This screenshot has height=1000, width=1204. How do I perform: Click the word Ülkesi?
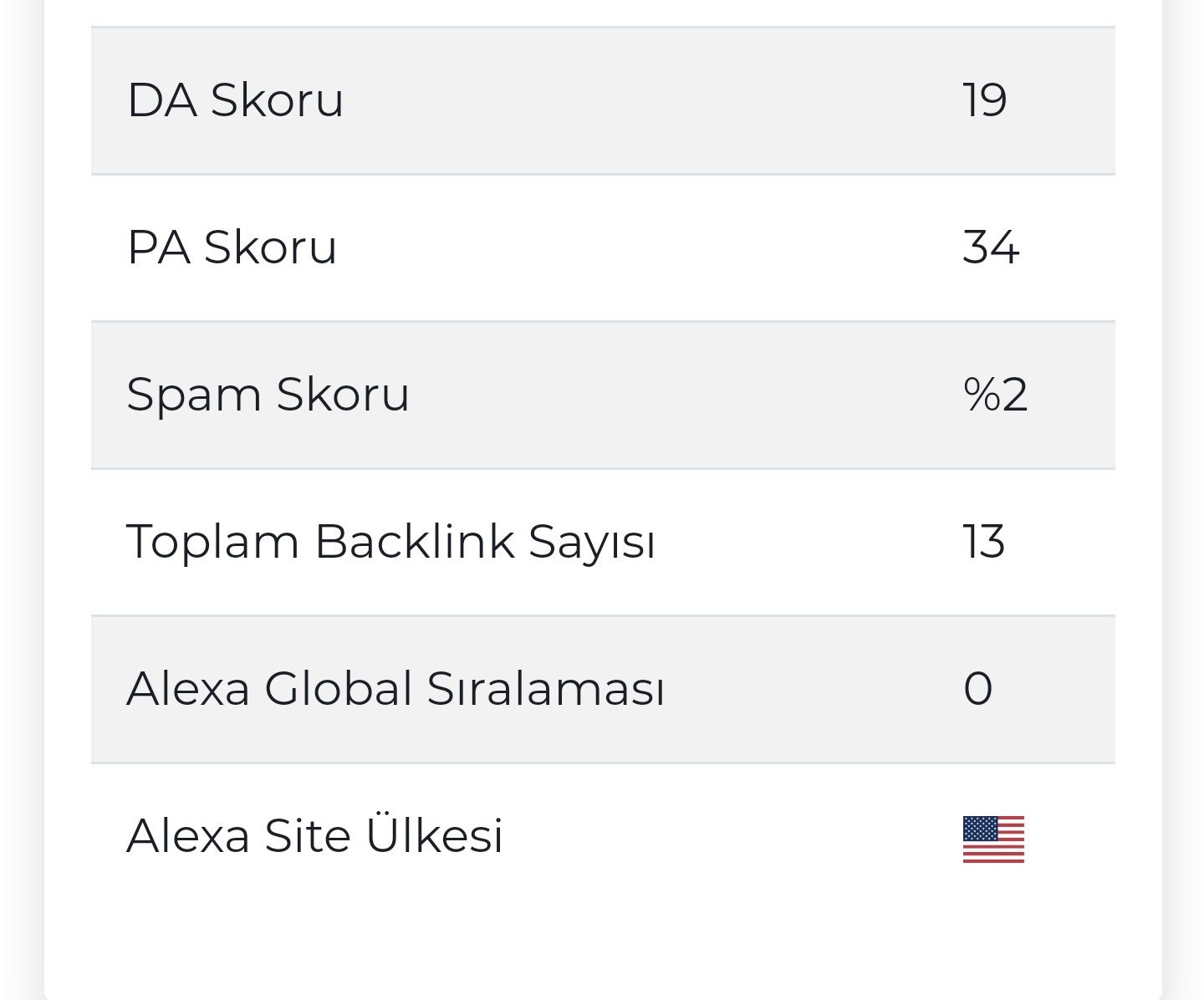pyautogui.click(x=435, y=834)
